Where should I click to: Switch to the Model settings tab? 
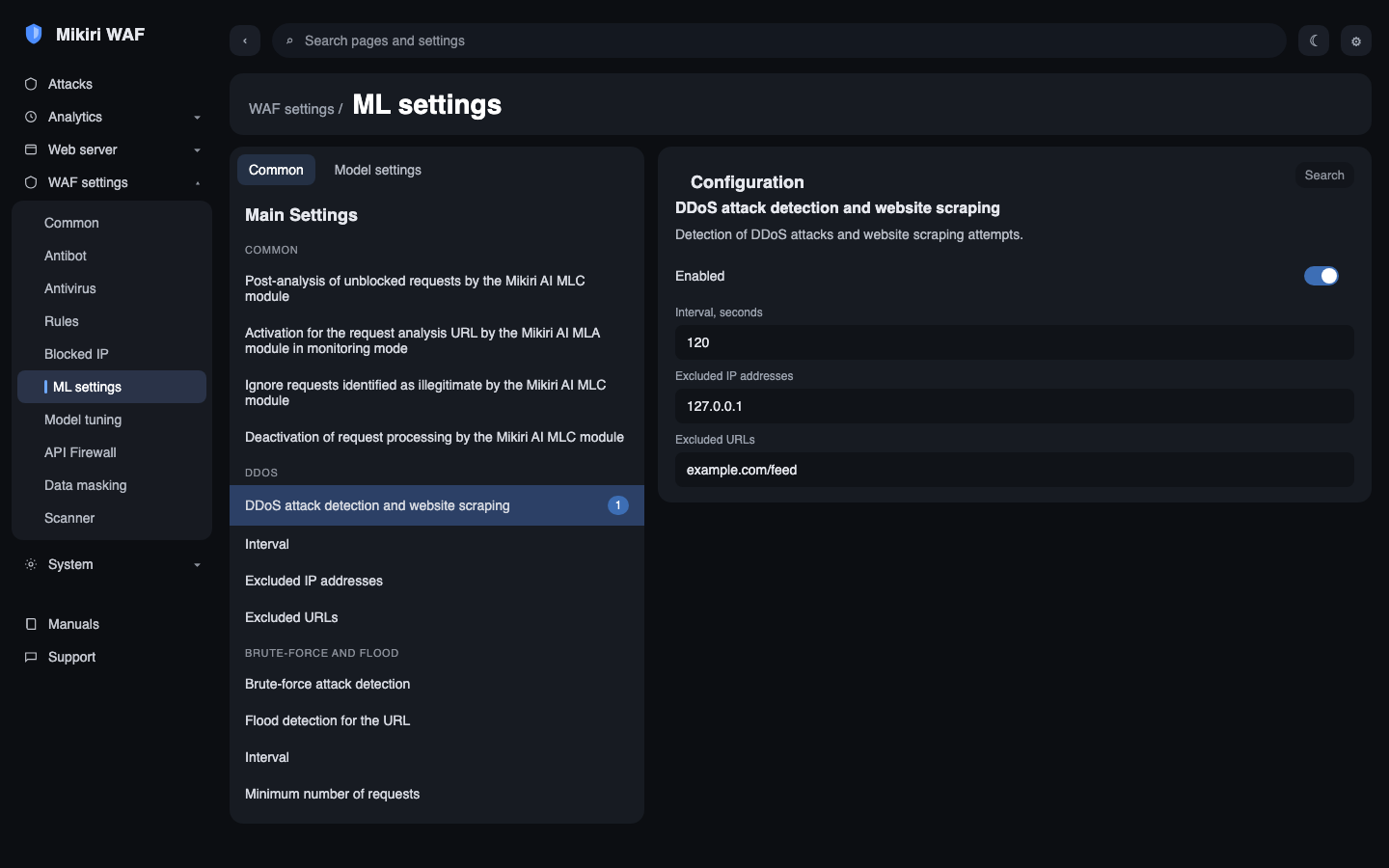378,170
